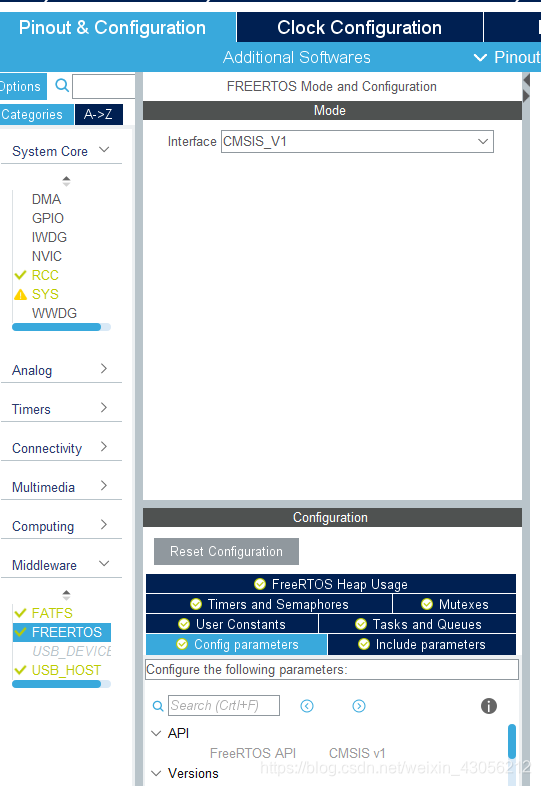
Task: Select DMA in System Core
Action: point(47,199)
